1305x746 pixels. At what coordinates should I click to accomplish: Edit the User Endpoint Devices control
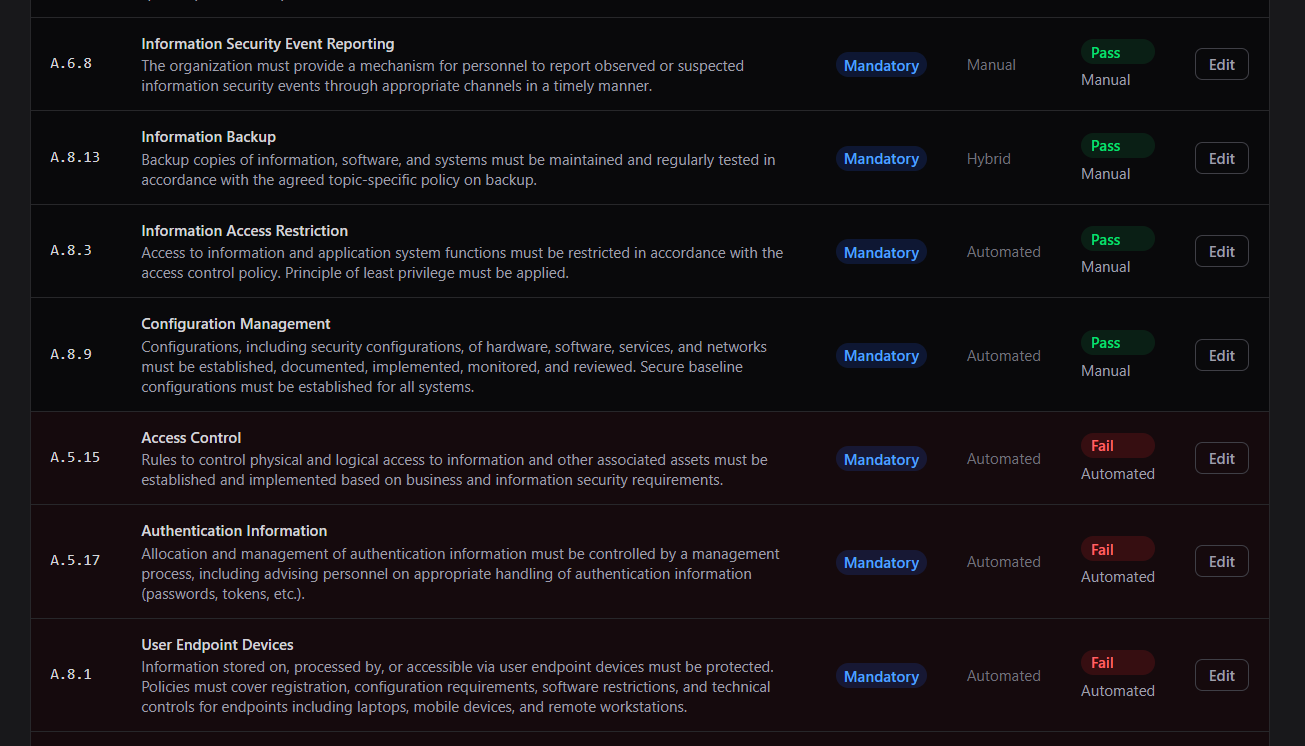pos(1221,675)
